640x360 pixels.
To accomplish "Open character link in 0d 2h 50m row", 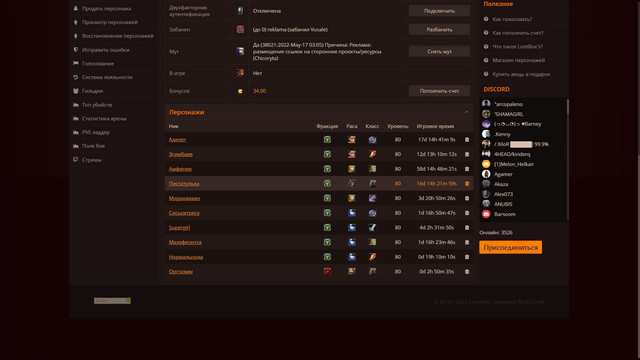I will point(181,271).
